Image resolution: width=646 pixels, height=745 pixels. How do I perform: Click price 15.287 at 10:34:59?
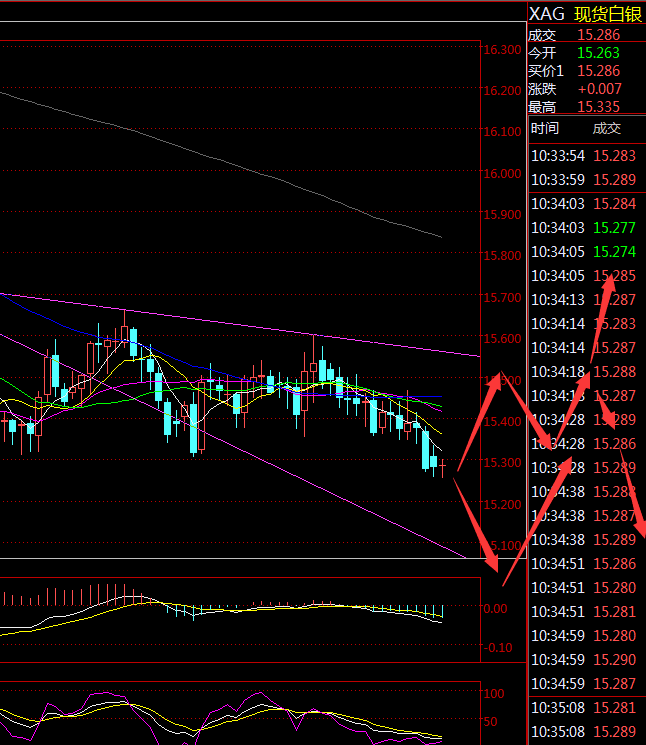click(615, 684)
